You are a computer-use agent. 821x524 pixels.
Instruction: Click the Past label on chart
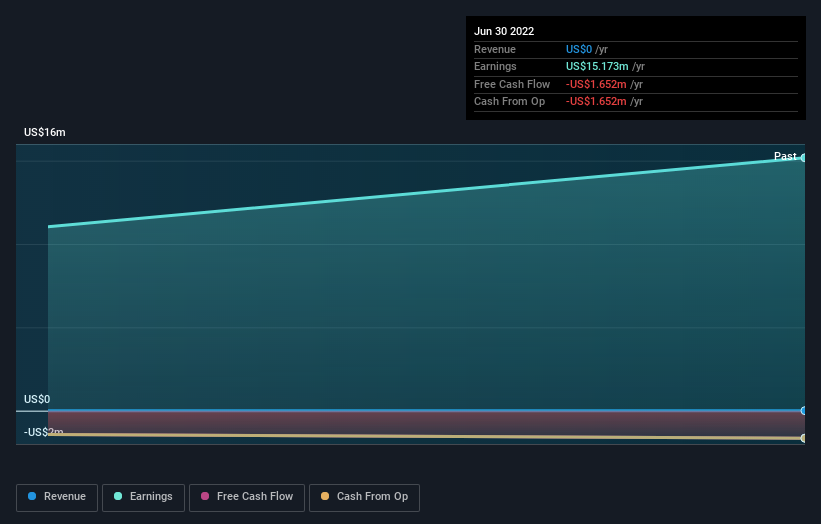(x=785, y=156)
